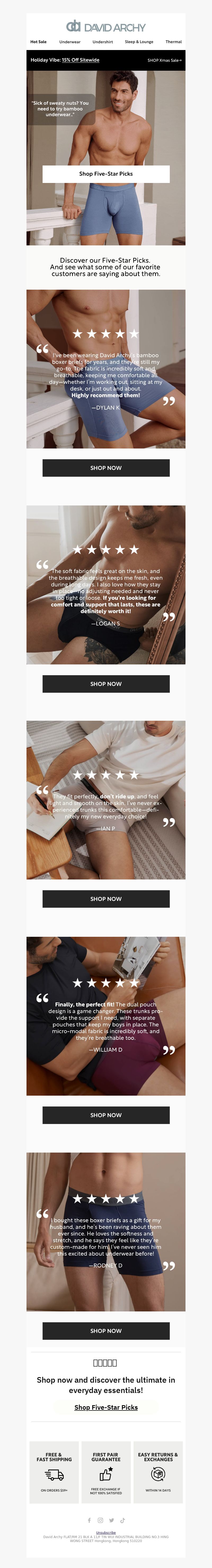Click the David Archy logo
Screen dimensions: 212x1568
[x=106, y=26]
